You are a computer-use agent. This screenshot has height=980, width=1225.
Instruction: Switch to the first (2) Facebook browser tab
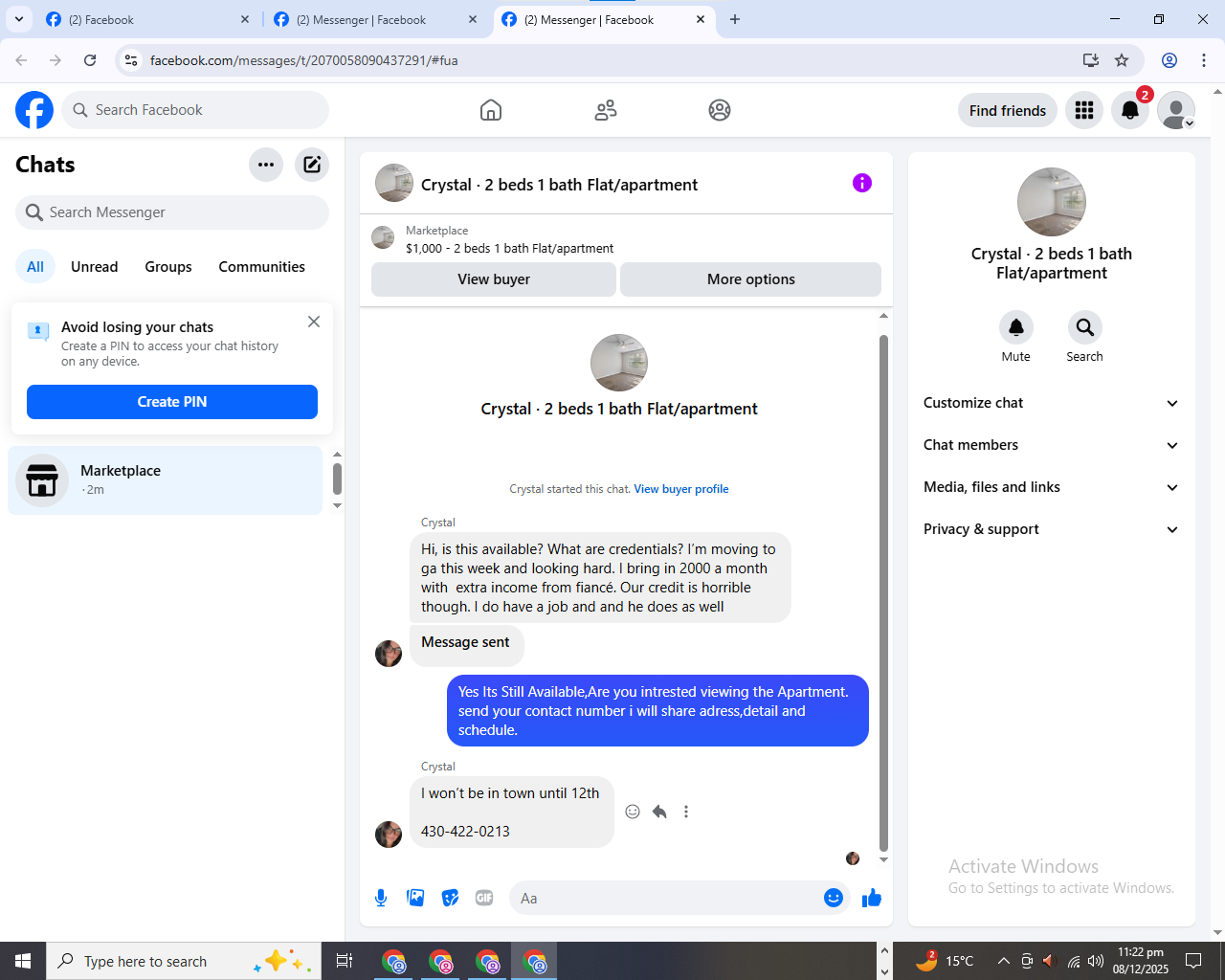point(147,19)
